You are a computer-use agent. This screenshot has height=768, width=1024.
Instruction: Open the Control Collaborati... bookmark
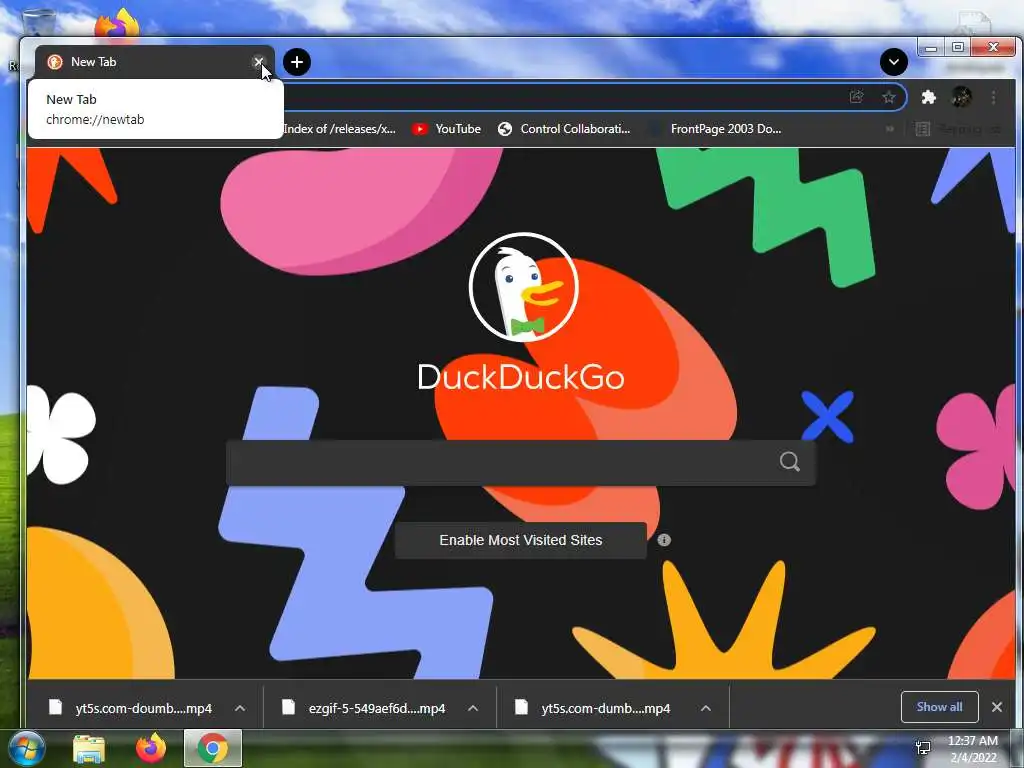564,129
